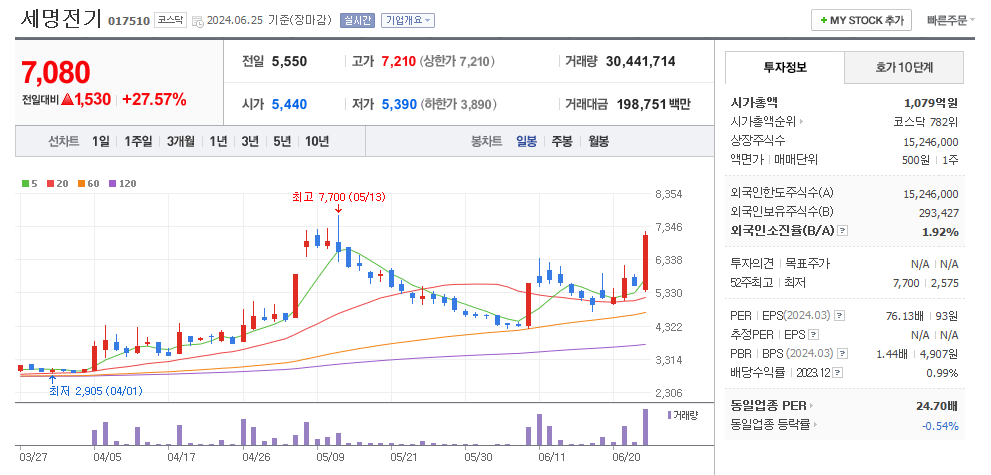Select the 1년 line chart period
The width and height of the screenshot is (991, 475).
tap(218, 141)
